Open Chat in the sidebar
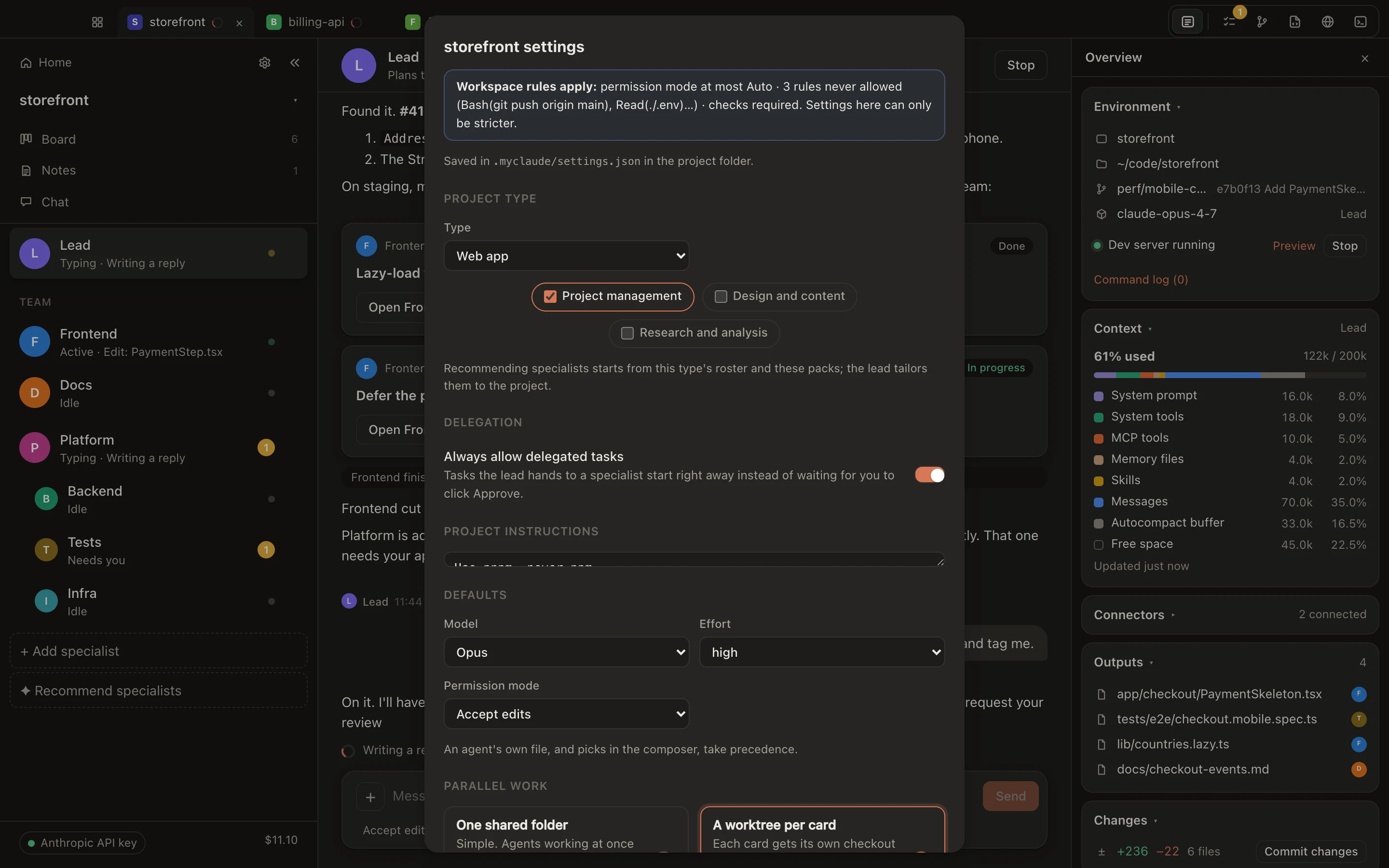Viewport: 1389px width, 868px height. click(x=158, y=202)
